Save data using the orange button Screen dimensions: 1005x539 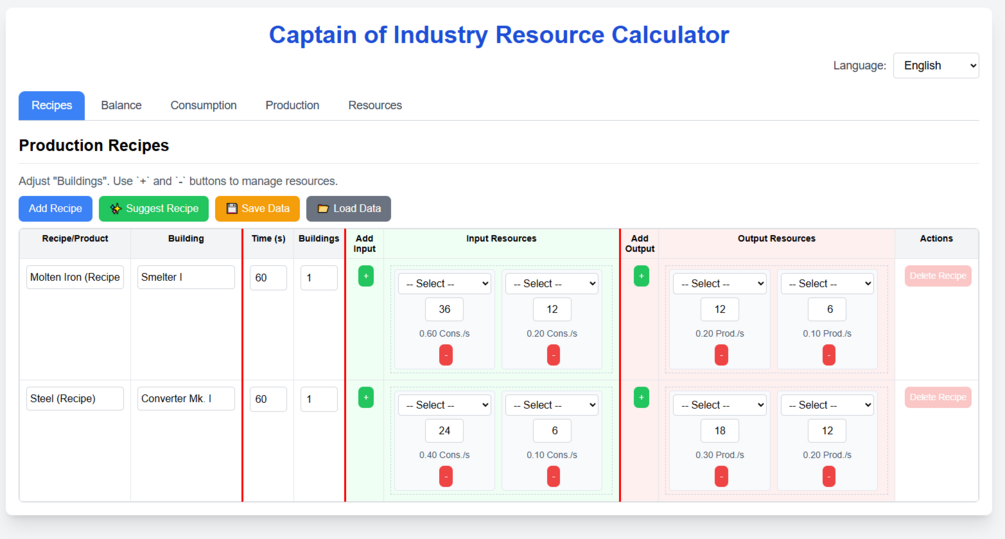[x=257, y=209]
